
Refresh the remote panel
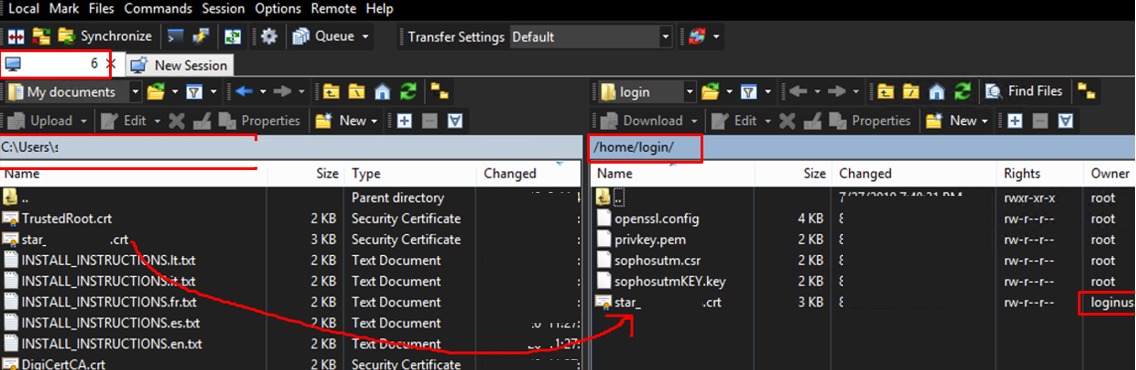963,92
